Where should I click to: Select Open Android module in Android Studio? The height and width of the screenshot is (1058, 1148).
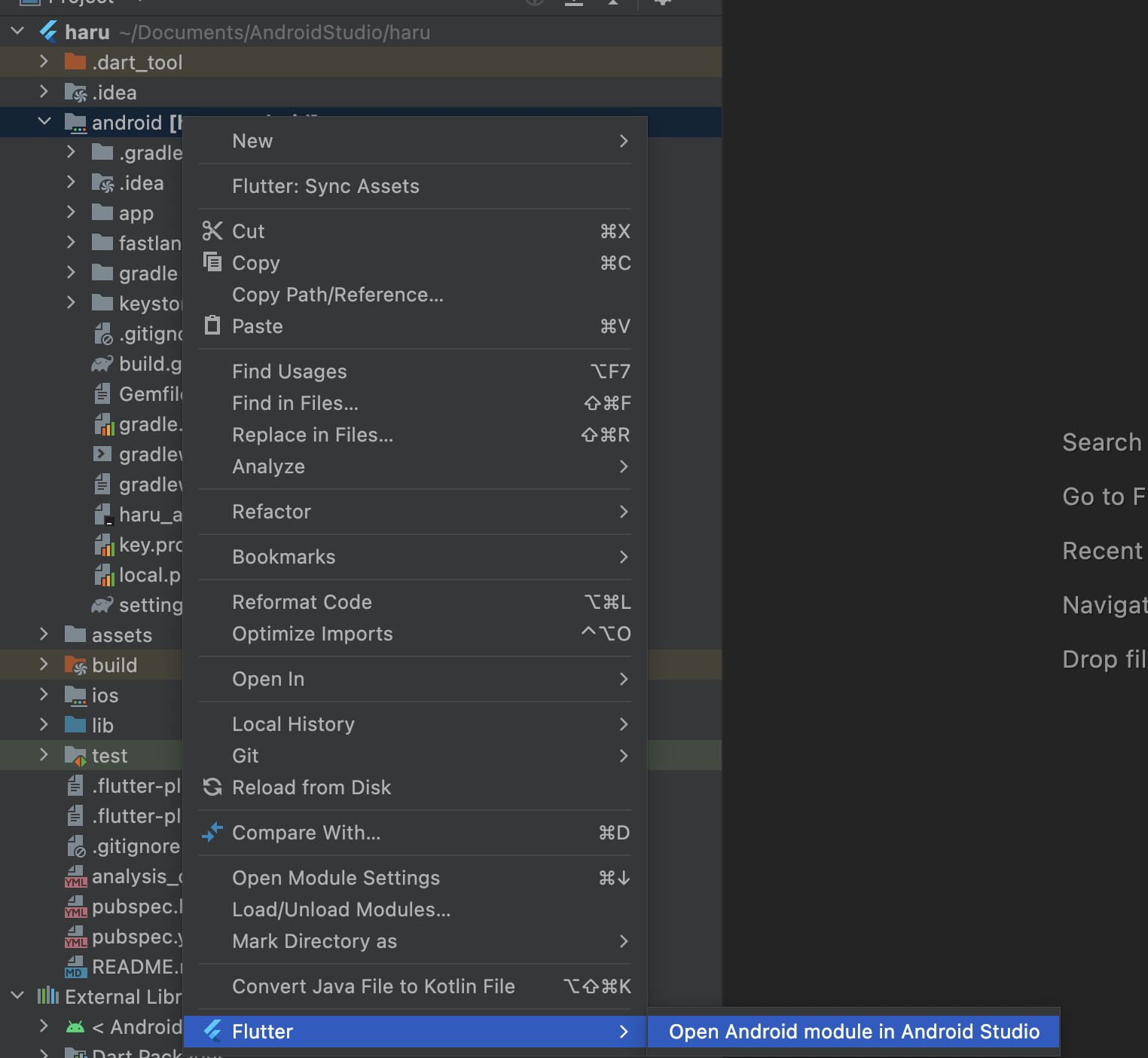pos(853,1032)
